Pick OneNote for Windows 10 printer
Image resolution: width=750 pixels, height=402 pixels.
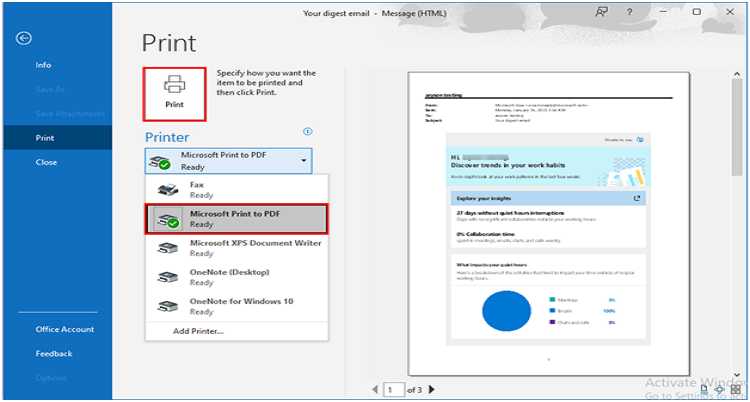237,306
